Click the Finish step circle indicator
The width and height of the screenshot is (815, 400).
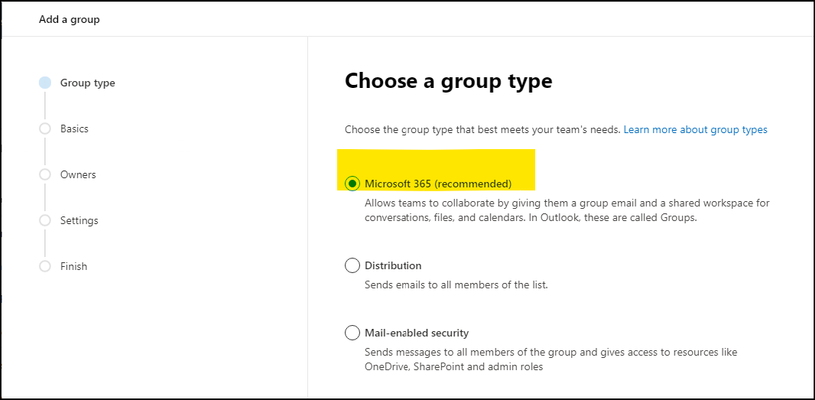coord(45,266)
